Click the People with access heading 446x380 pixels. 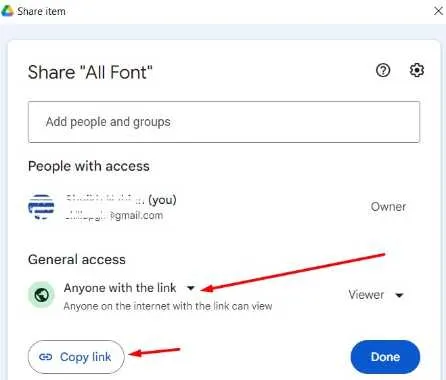click(x=89, y=166)
